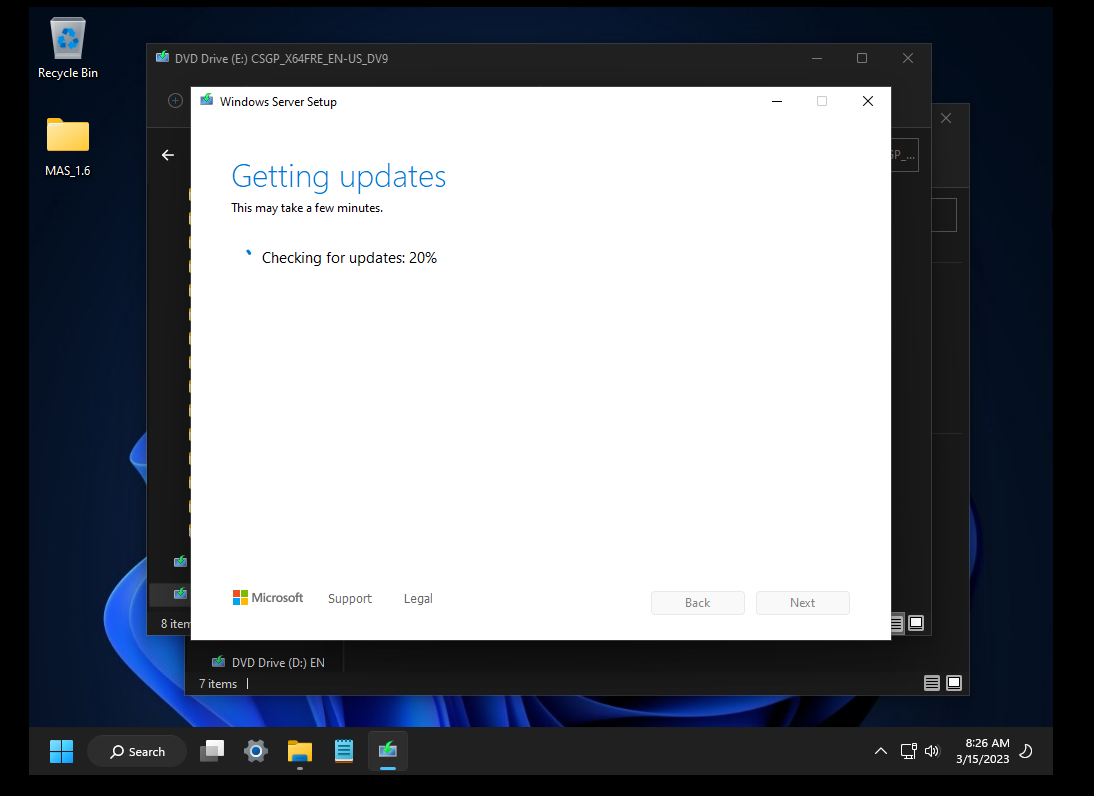Open taskbar Search box
The height and width of the screenshot is (796, 1094).
137,751
